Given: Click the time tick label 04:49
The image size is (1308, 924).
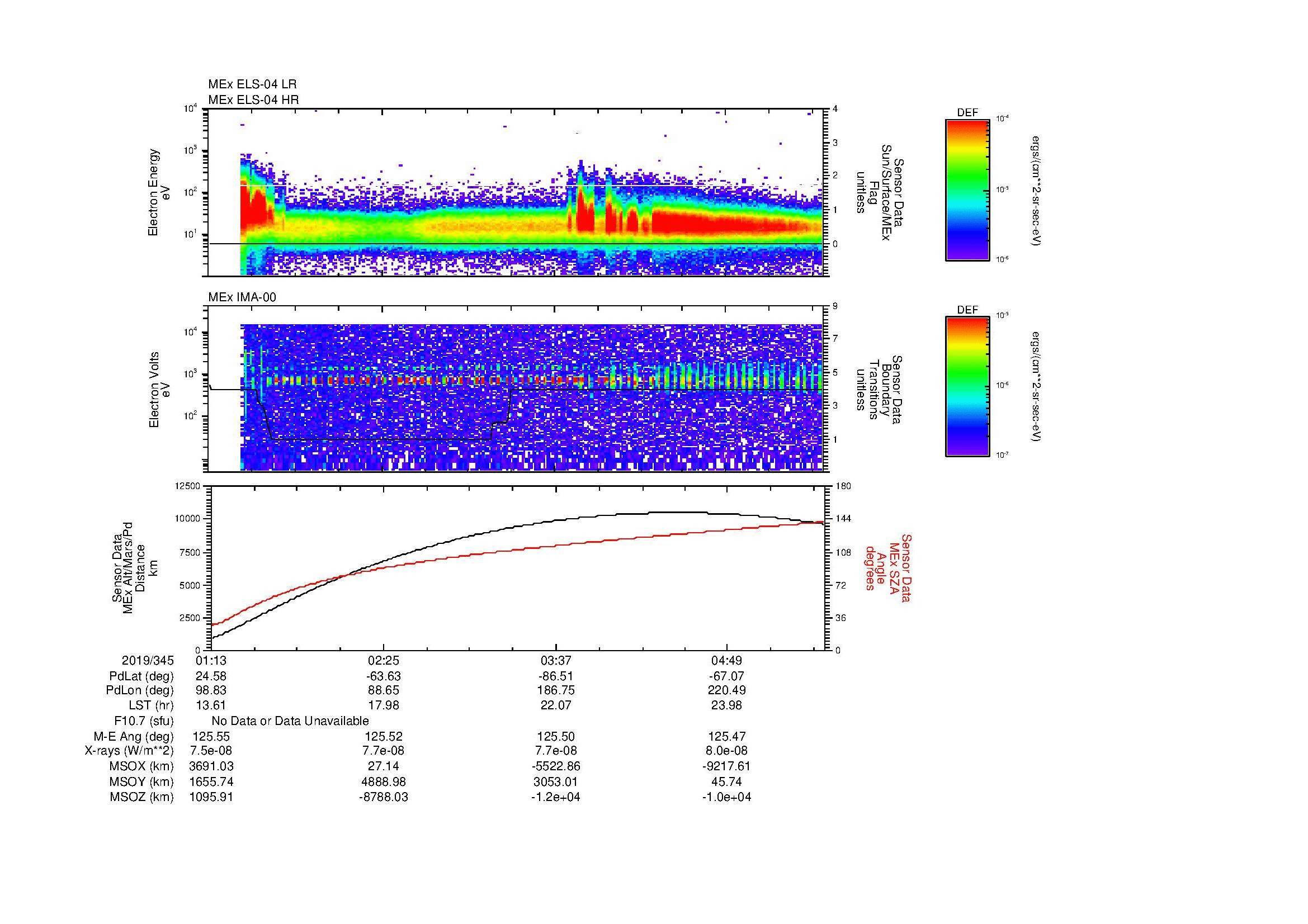Looking at the screenshot, I should (x=726, y=660).
